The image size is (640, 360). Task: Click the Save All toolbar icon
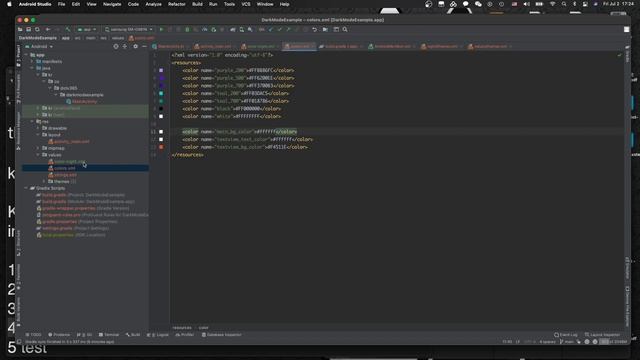(x=29, y=29)
